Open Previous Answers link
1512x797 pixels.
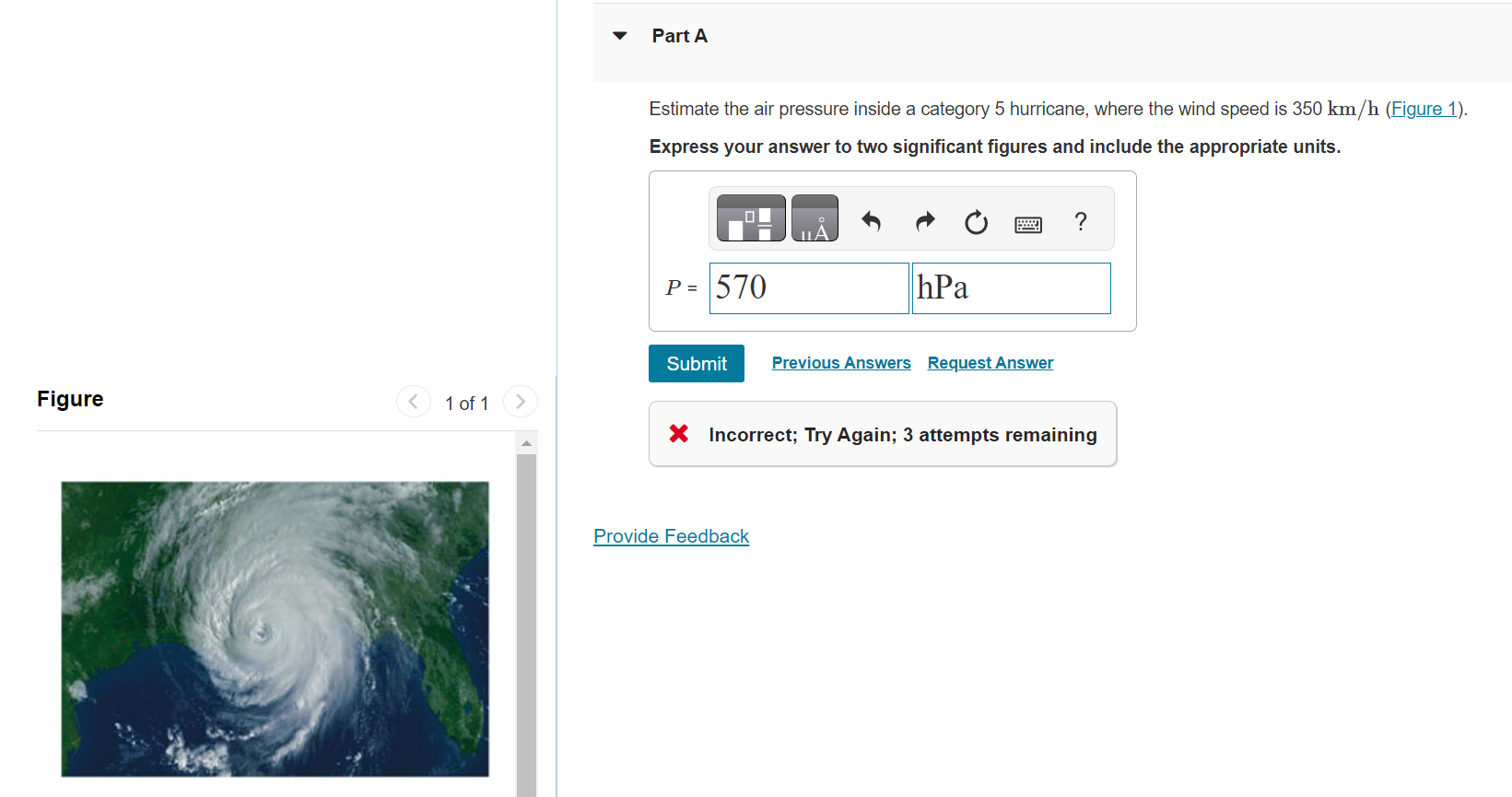pyautogui.click(x=841, y=363)
